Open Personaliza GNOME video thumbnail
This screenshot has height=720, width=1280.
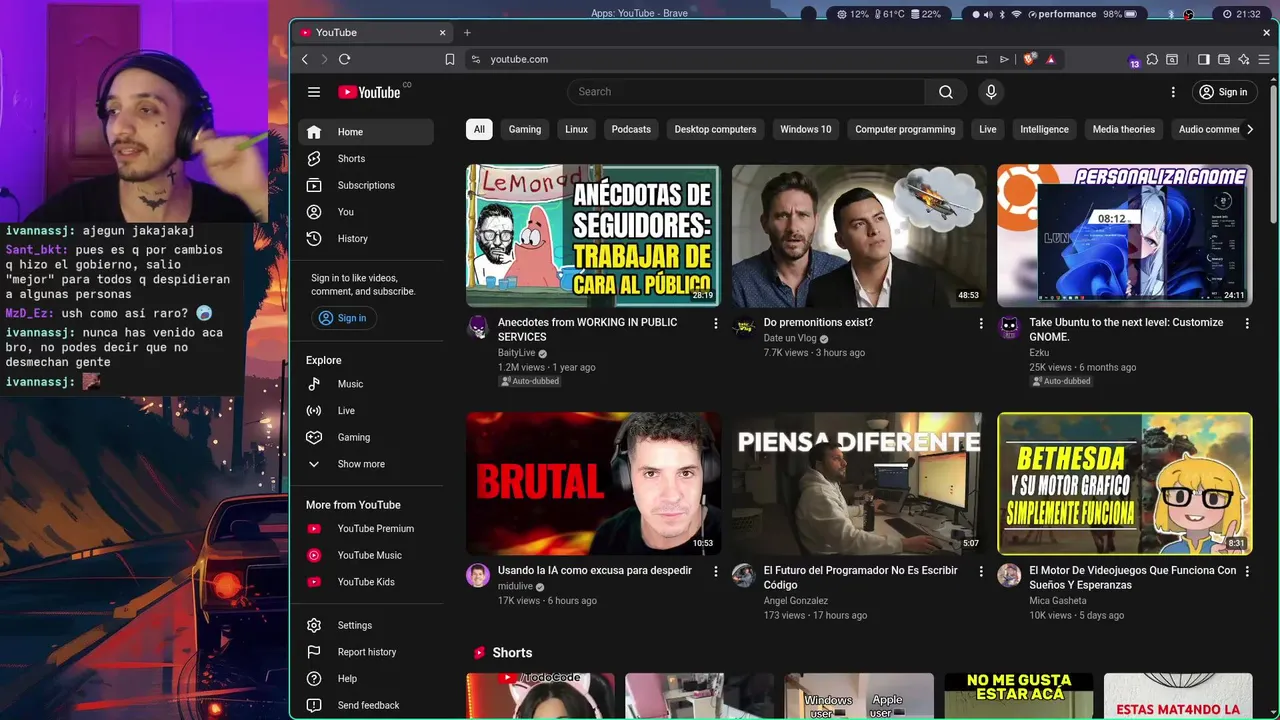(x=1124, y=236)
